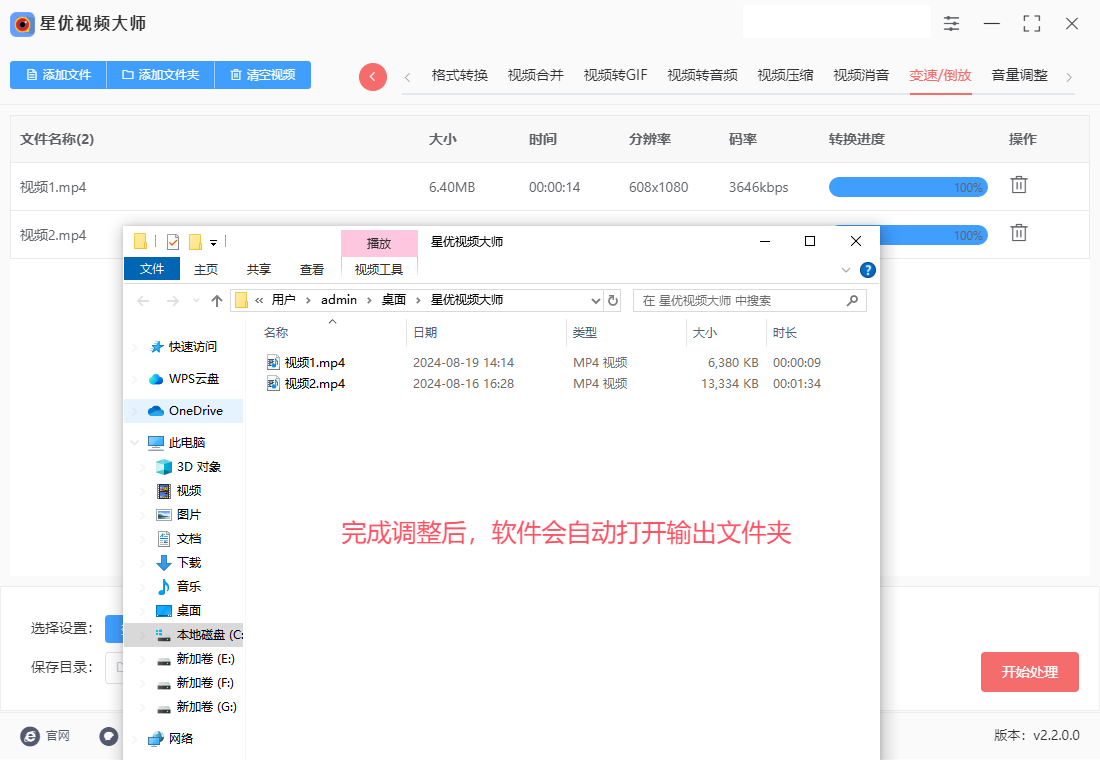Click the 添加文件 button
This screenshot has width=1100, height=760.
pyautogui.click(x=58, y=75)
